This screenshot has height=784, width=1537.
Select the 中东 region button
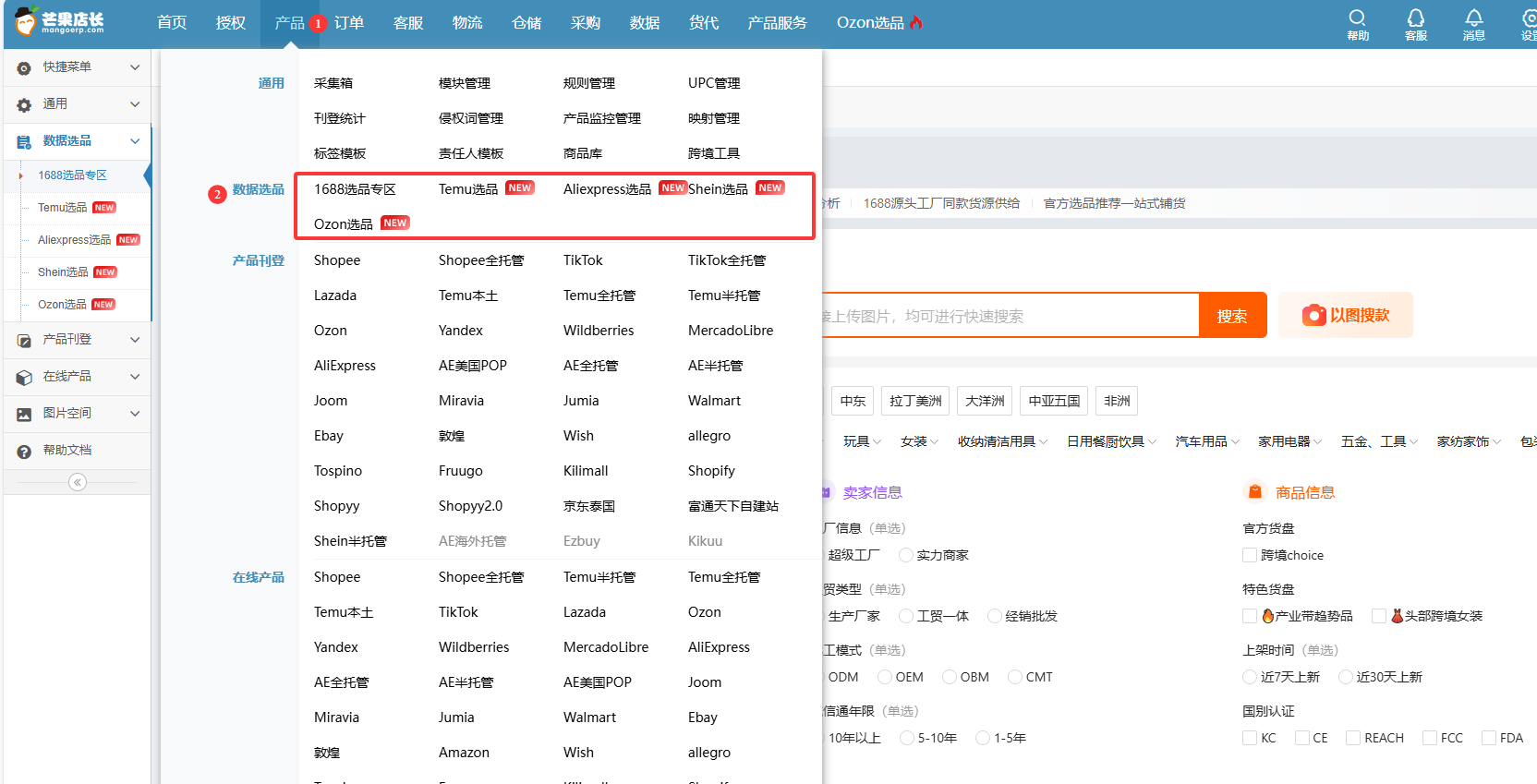[853, 401]
